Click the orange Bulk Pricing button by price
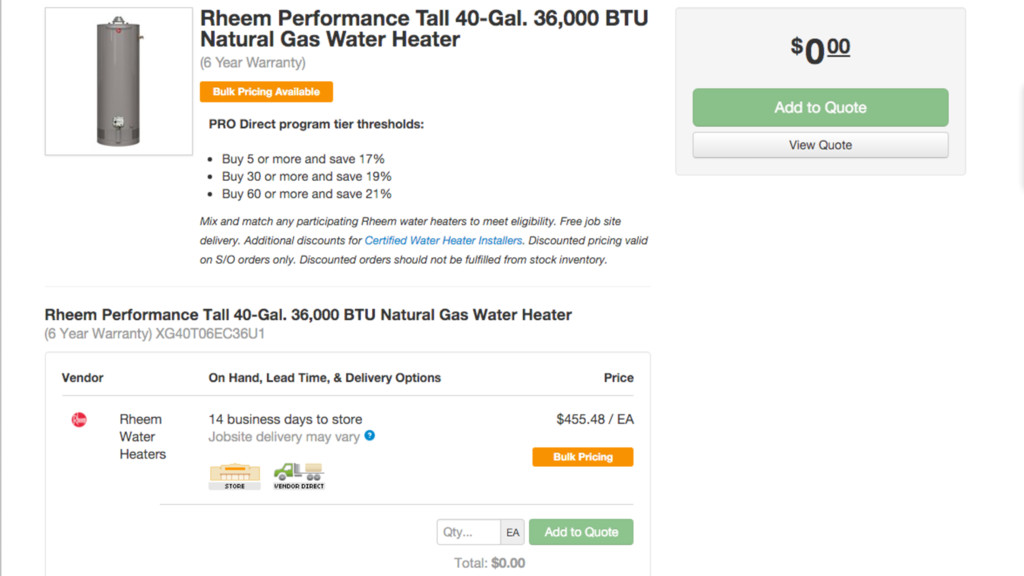 coord(583,457)
